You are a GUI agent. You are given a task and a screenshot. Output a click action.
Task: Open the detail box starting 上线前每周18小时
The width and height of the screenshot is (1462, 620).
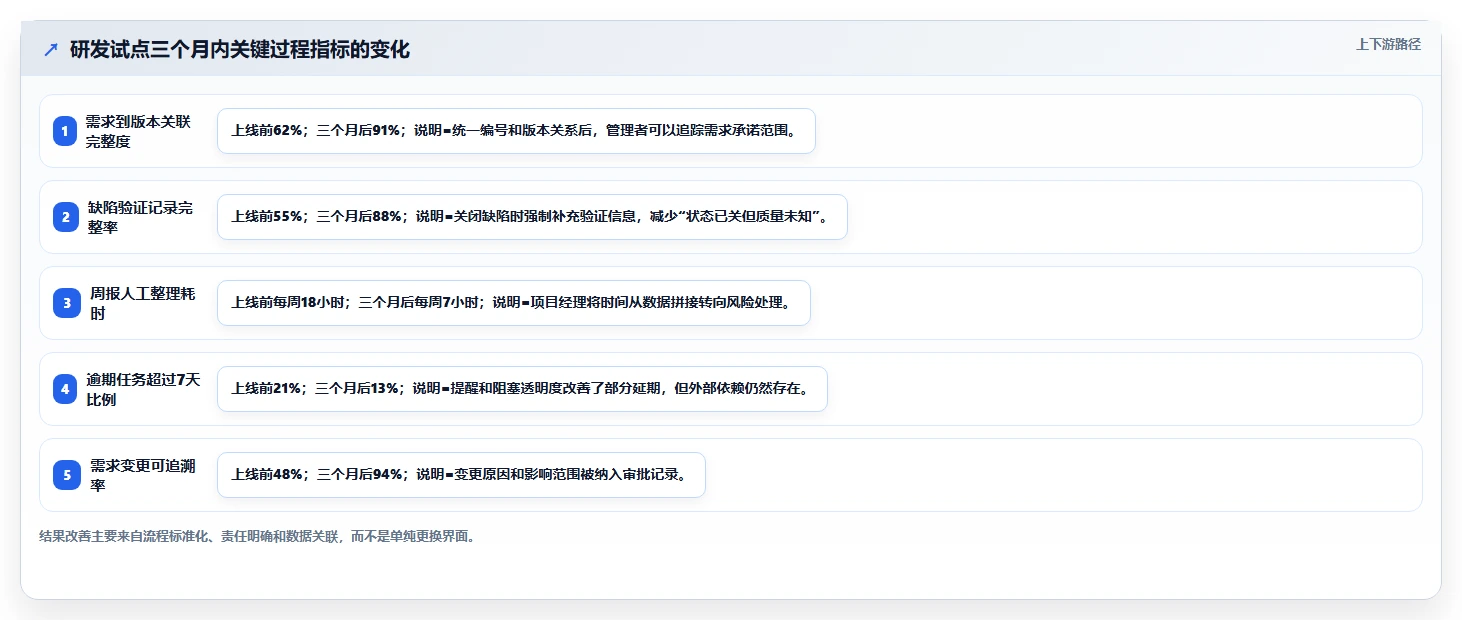[514, 303]
